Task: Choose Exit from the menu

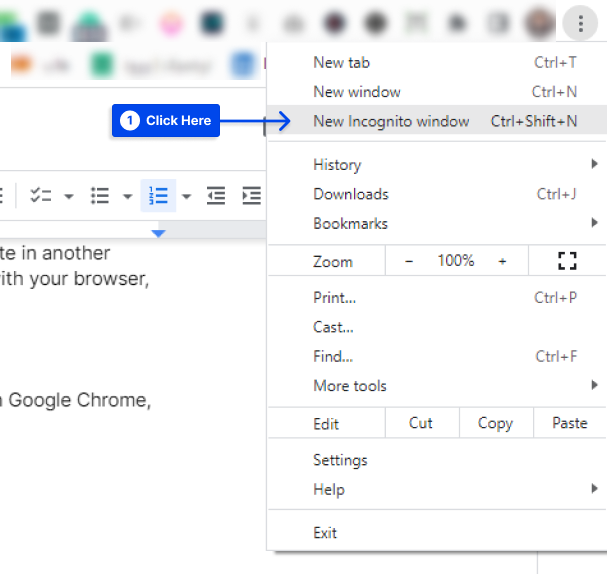Action: pyautogui.click(x=437, y=533)
